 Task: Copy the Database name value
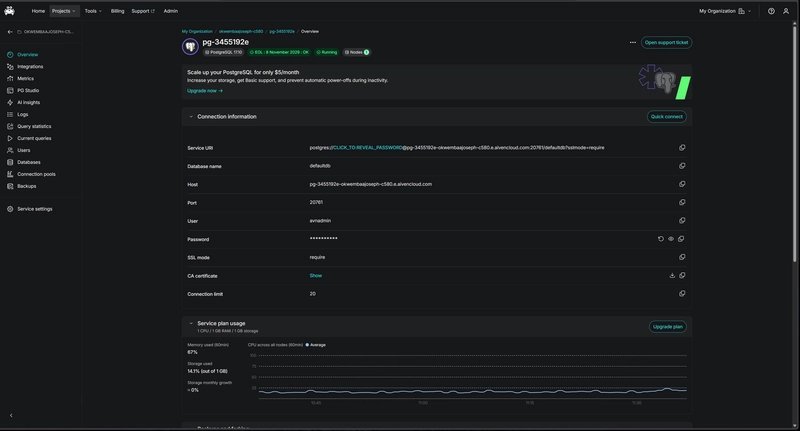click(x=682, y=166)
